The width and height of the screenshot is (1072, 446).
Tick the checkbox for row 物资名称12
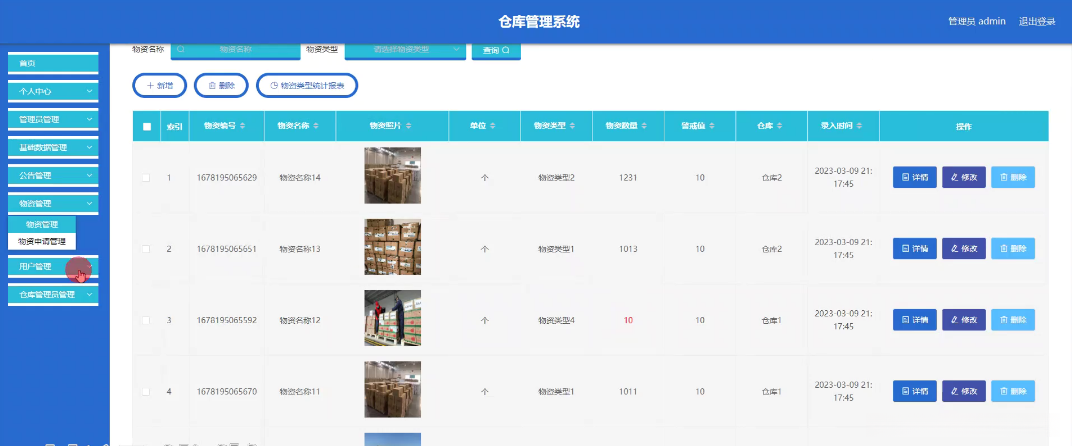tap(146, 320)
